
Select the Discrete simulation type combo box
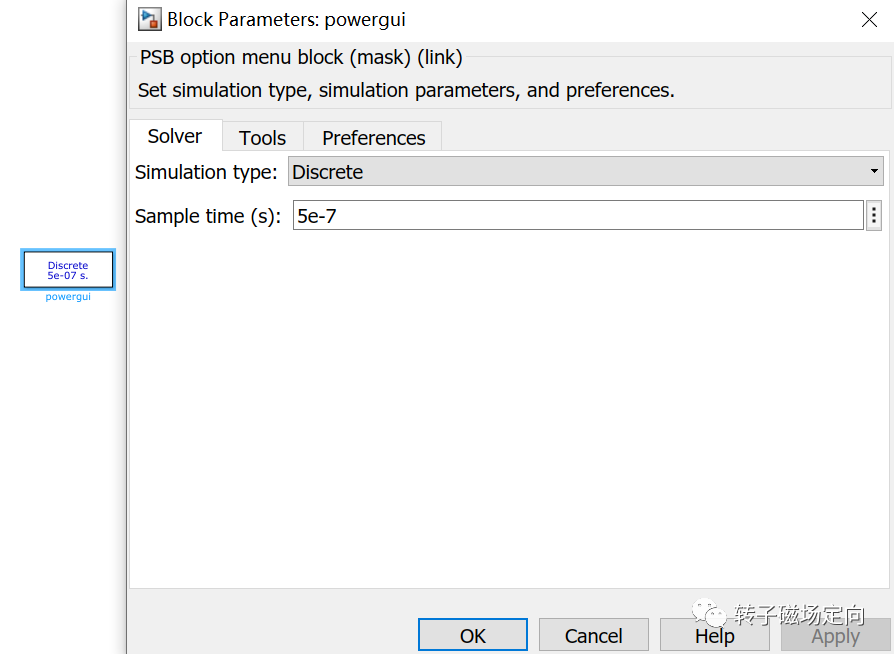(x=586, y=171)
